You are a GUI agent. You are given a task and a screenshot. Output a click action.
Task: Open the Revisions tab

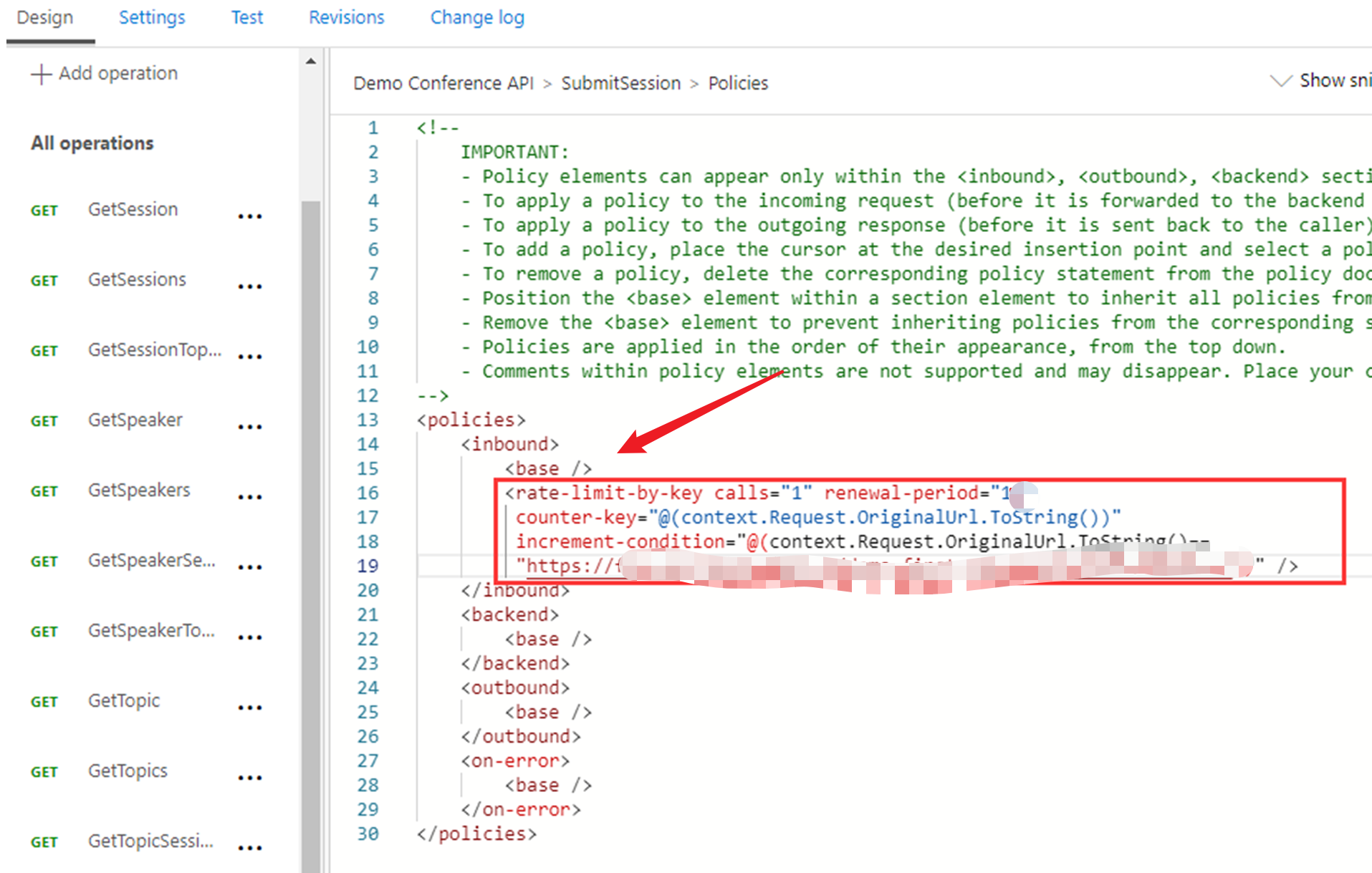click(x=346, y=18)
